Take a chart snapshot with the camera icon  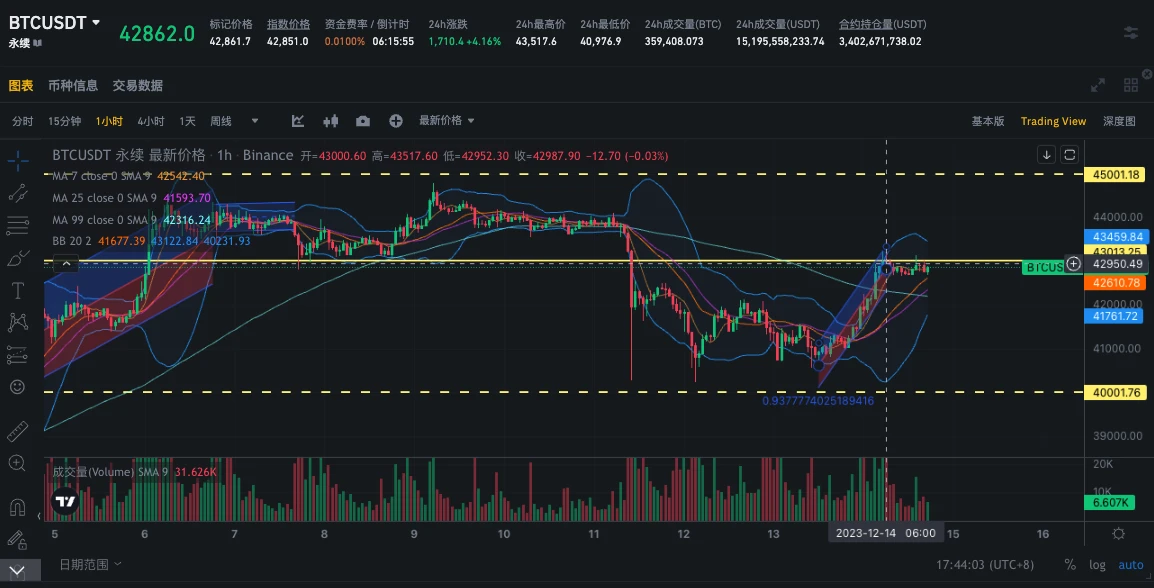click(363, 120)
